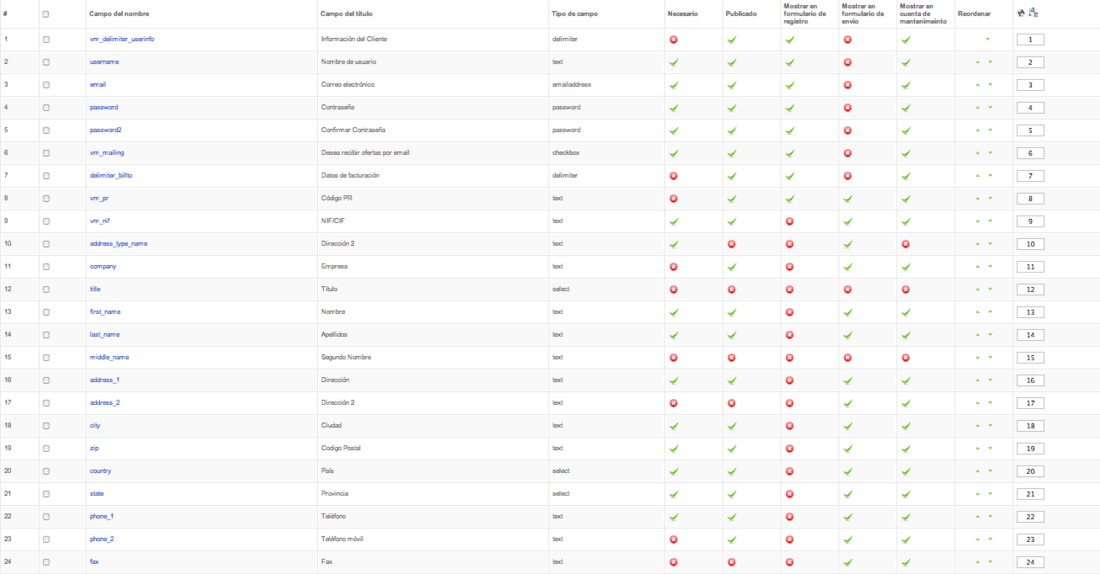Move email row up with arrow
Image resolution: width=1100 pixels, height=574 pixels.
pos(977,85)
